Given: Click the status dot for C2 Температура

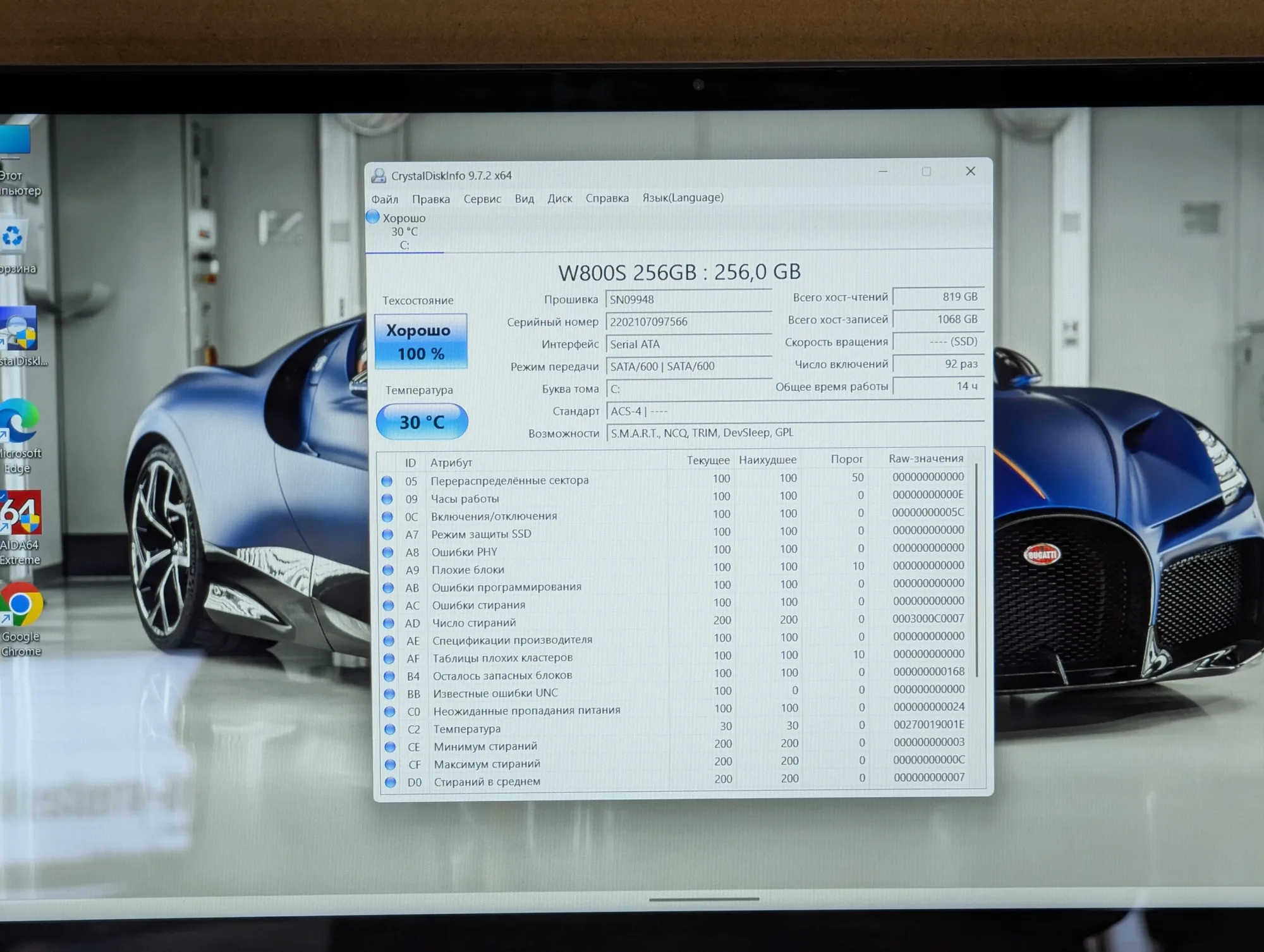Looking at the screenshot, I should [390, 729].
